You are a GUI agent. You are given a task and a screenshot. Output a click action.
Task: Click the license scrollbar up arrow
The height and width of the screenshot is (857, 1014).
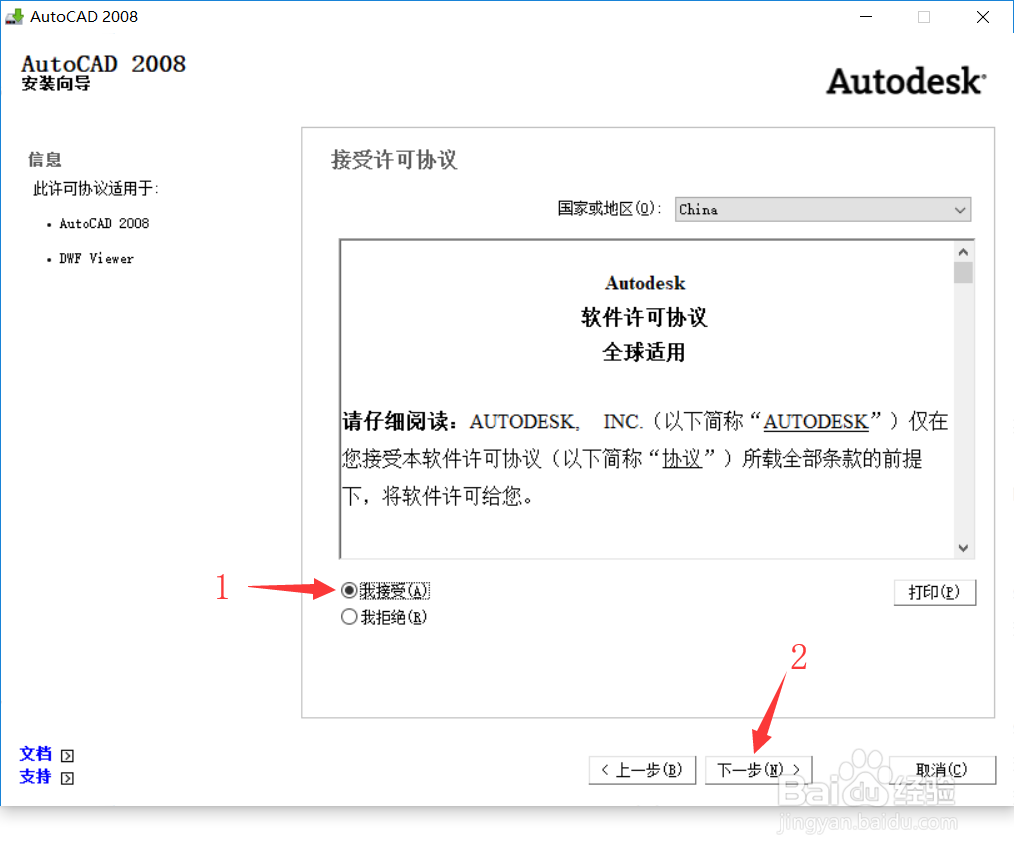point(963,252)
